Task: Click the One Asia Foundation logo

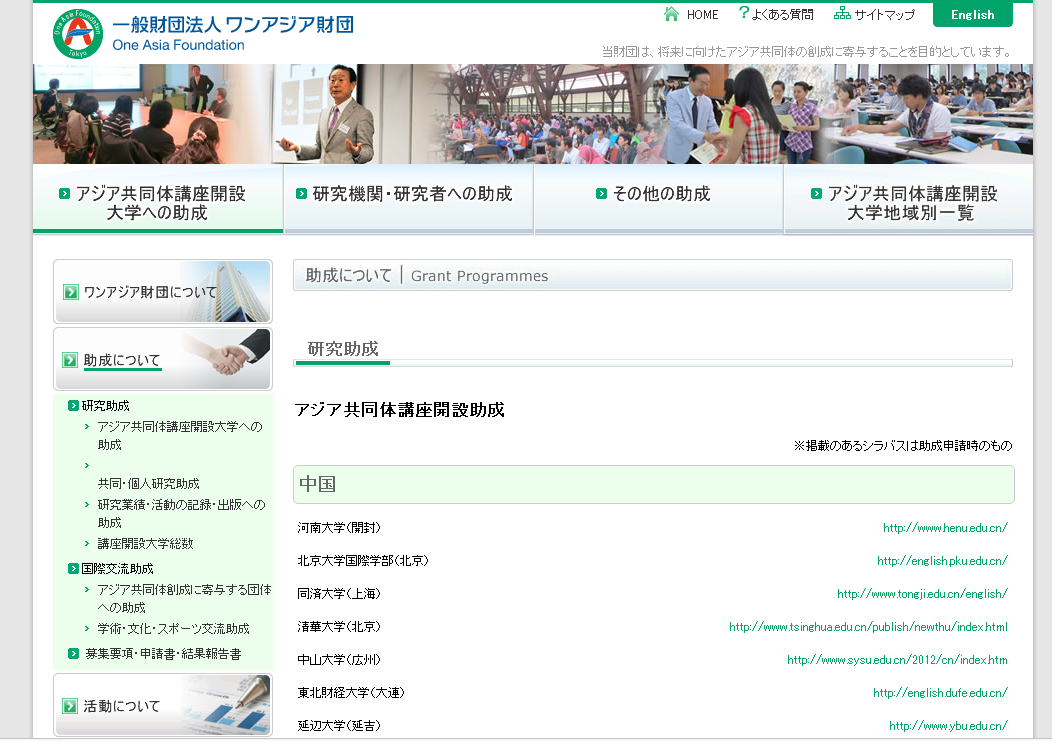Action: [78, 32]
